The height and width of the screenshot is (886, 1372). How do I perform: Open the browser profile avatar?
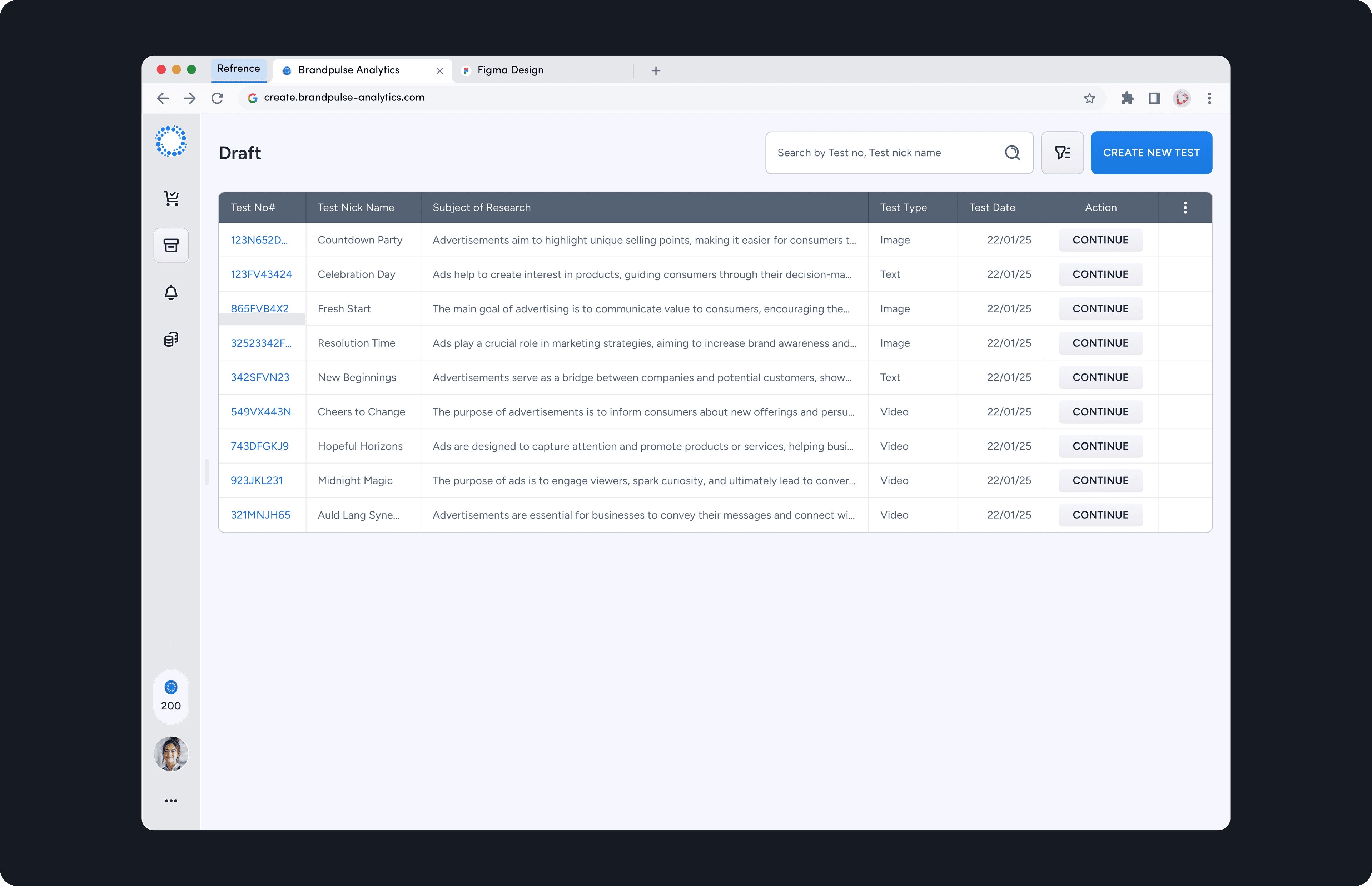[1182, 98]
